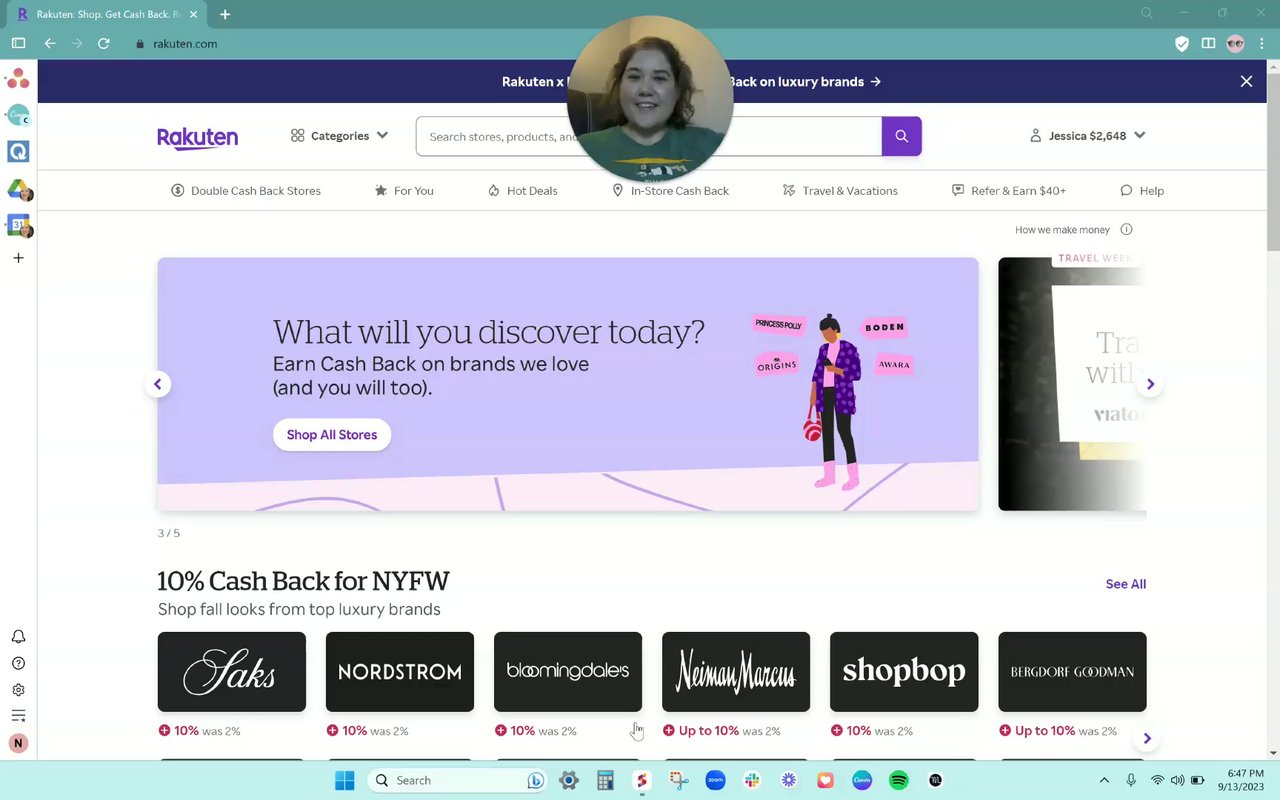Open the blue Q app in the sidebar
The image size is (1280, 800).
coord(18,151)
